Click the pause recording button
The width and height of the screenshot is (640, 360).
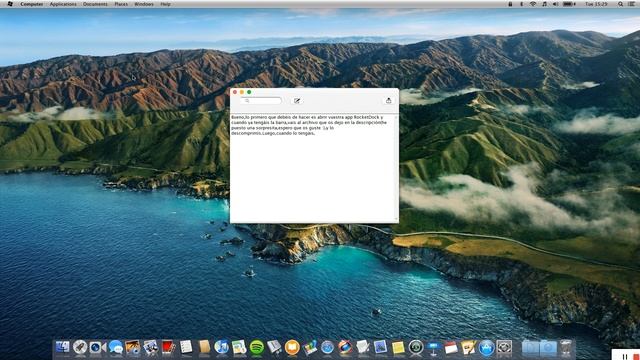tap(624, 357)
